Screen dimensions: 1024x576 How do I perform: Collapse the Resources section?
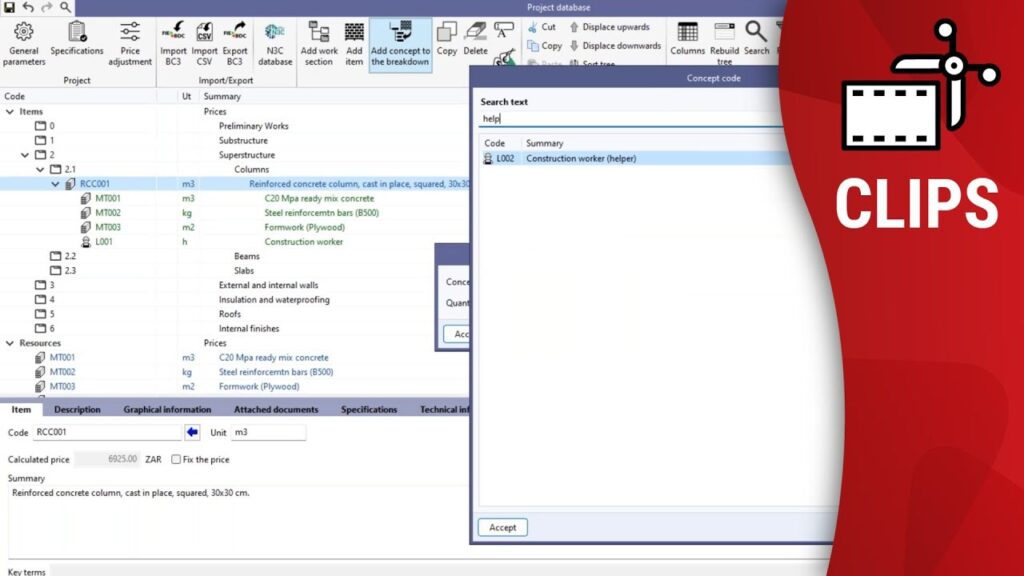pos(10,343)
